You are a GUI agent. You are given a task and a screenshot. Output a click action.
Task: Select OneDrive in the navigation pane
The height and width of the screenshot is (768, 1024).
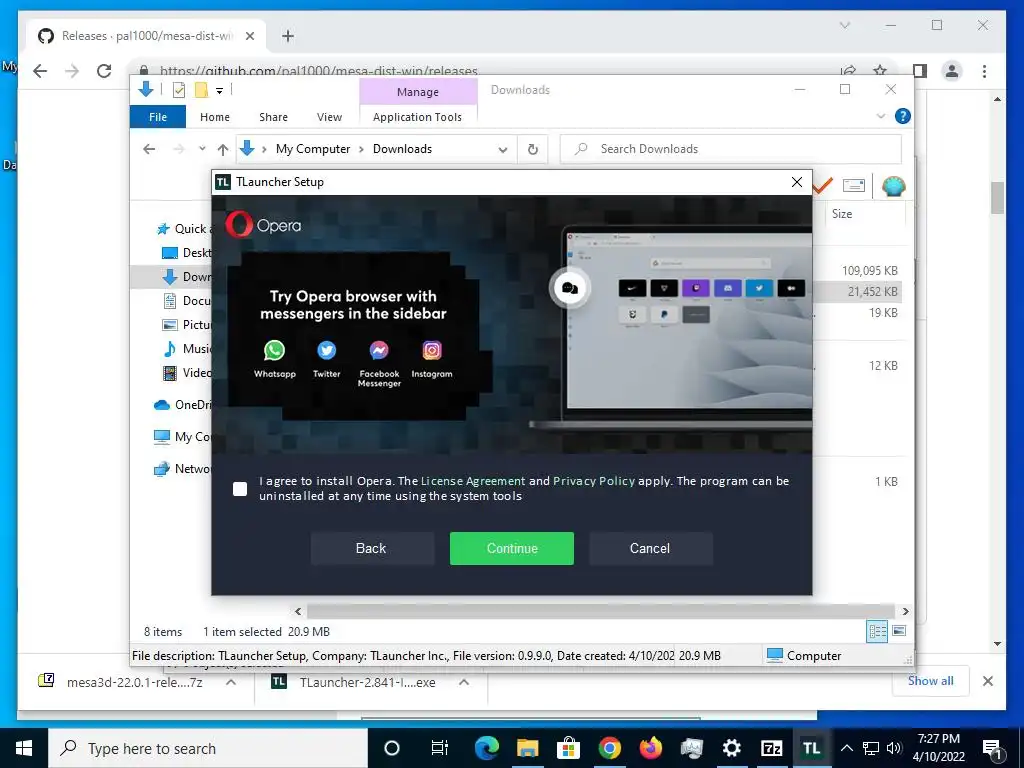182,405
